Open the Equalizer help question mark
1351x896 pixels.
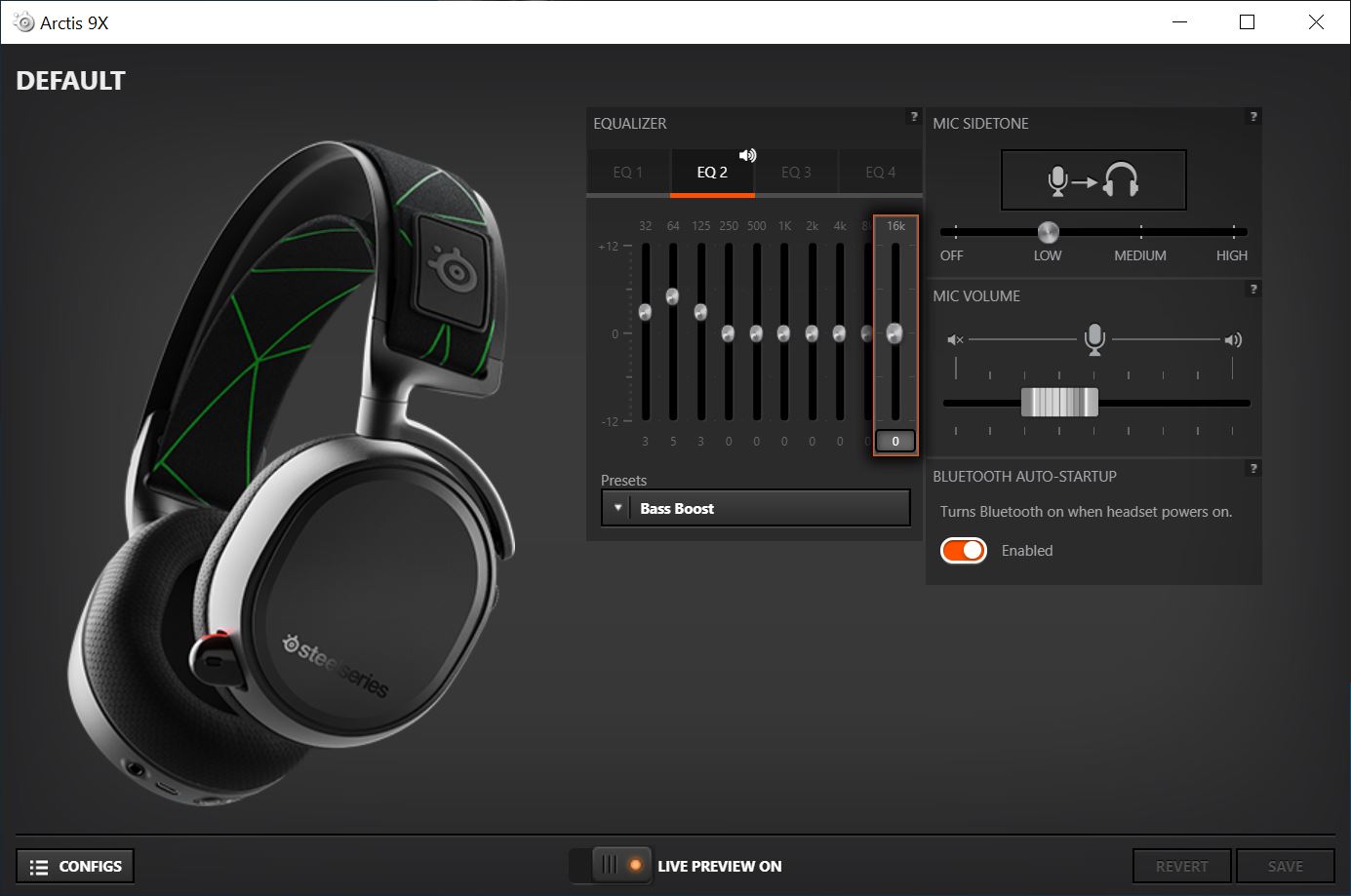914,116
